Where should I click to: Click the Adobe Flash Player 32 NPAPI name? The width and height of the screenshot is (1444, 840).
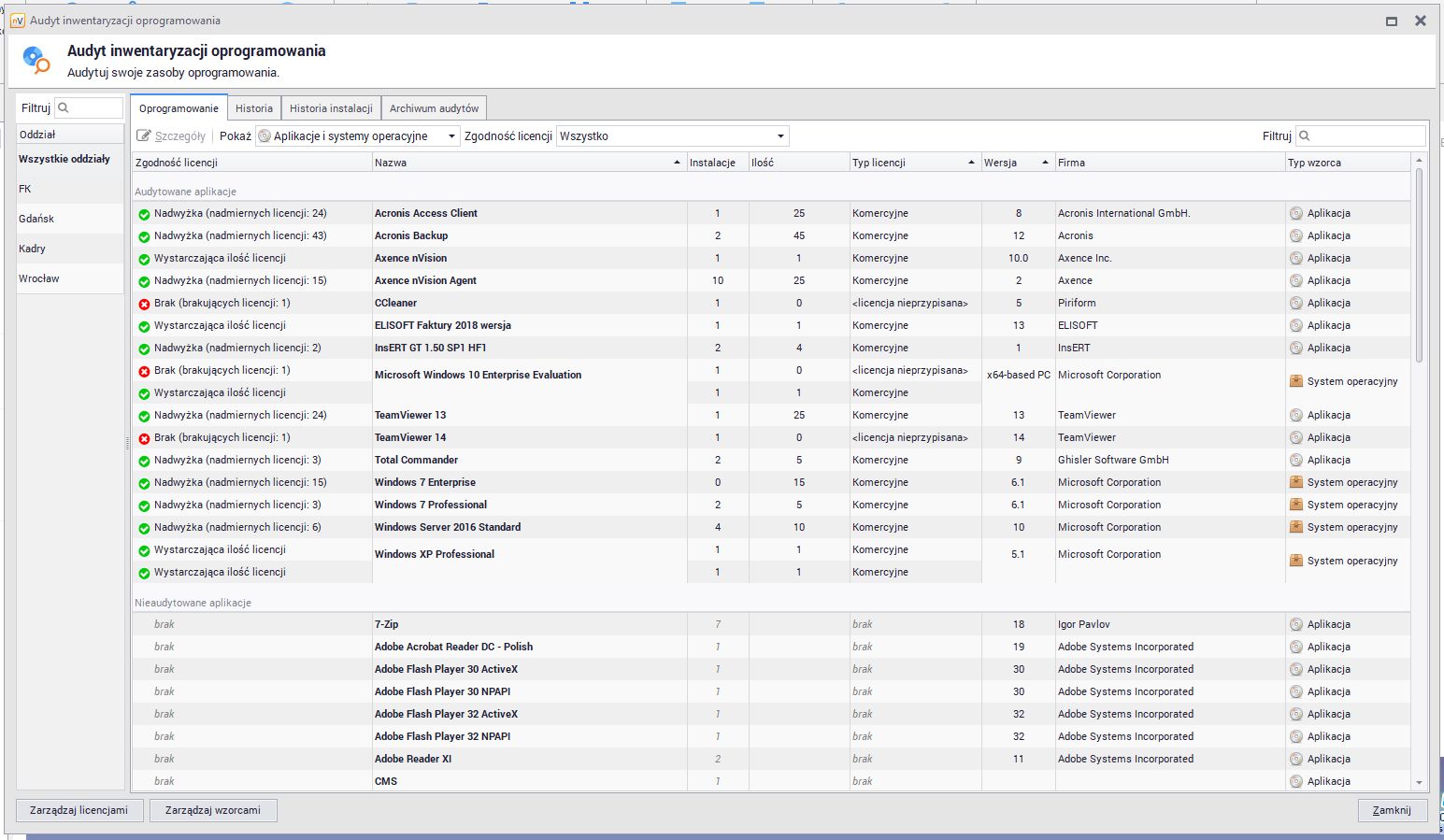point(443,736)
